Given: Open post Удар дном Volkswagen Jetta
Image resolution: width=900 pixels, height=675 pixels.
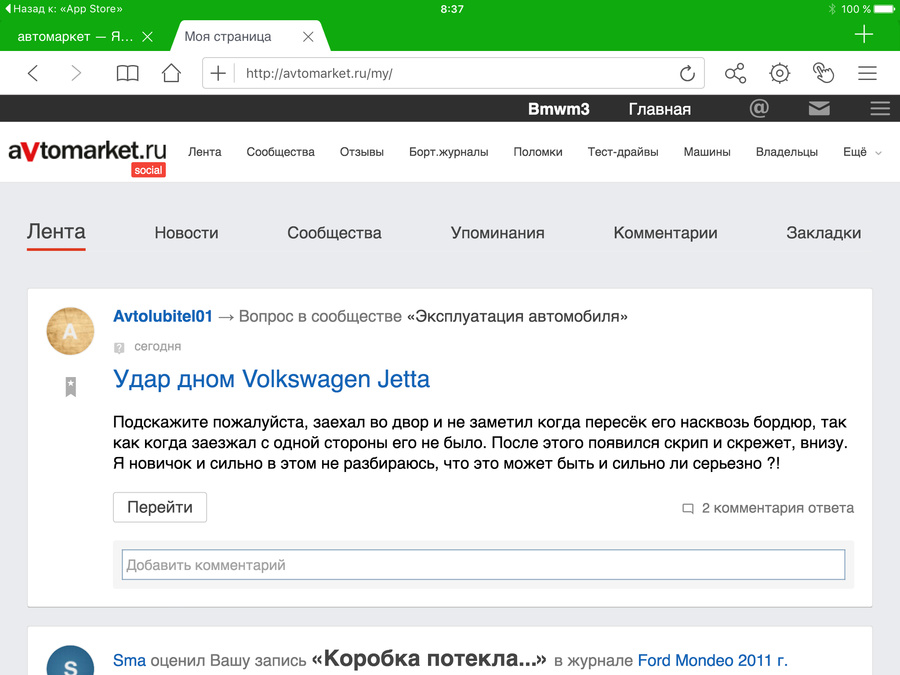Looking at the screenshot, I should [271, 379].
